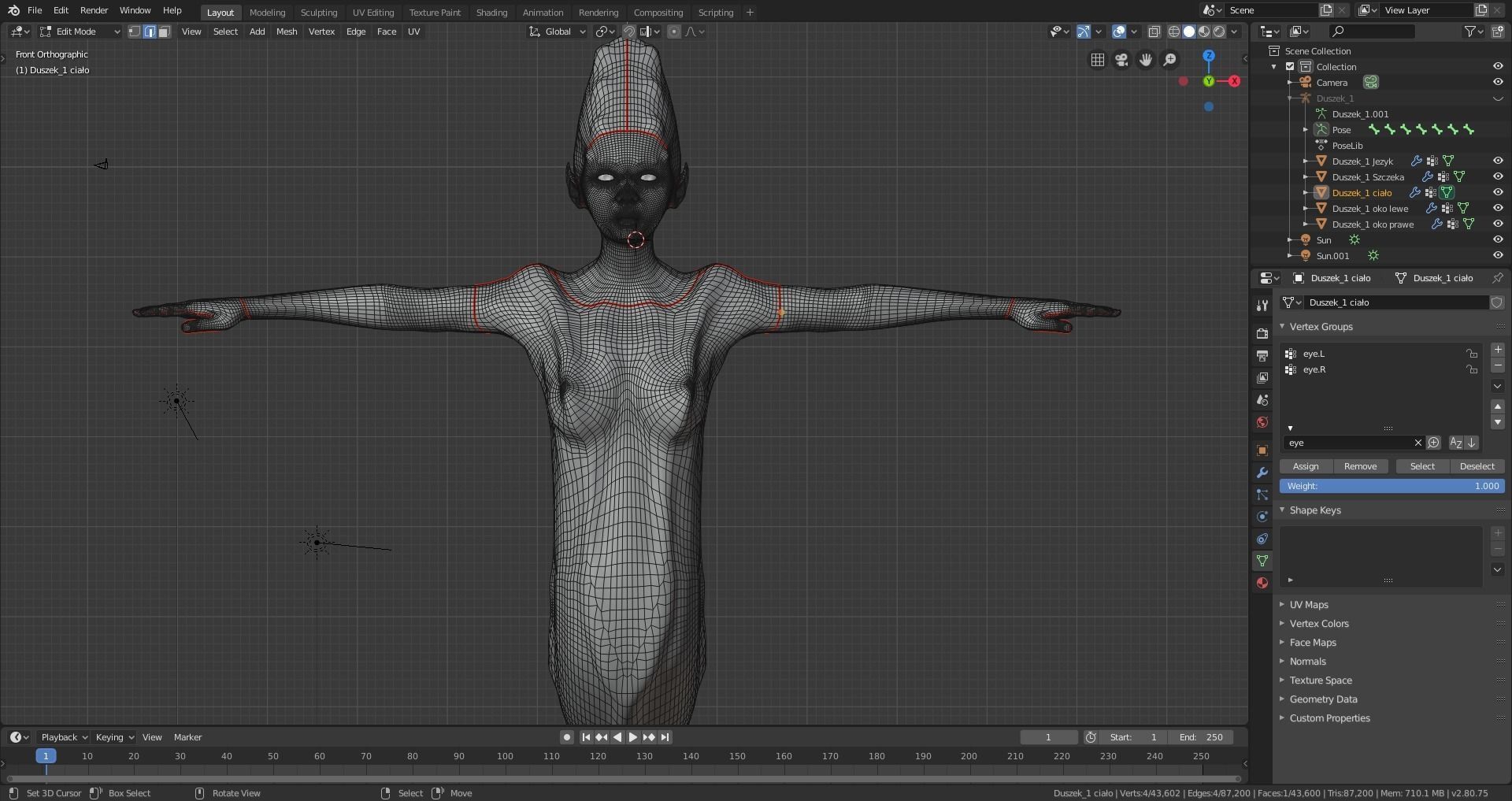Switch to orthographic/perspective grid icon
1512x801 pixels.
pyautogui.click(x=1097, y=60)
